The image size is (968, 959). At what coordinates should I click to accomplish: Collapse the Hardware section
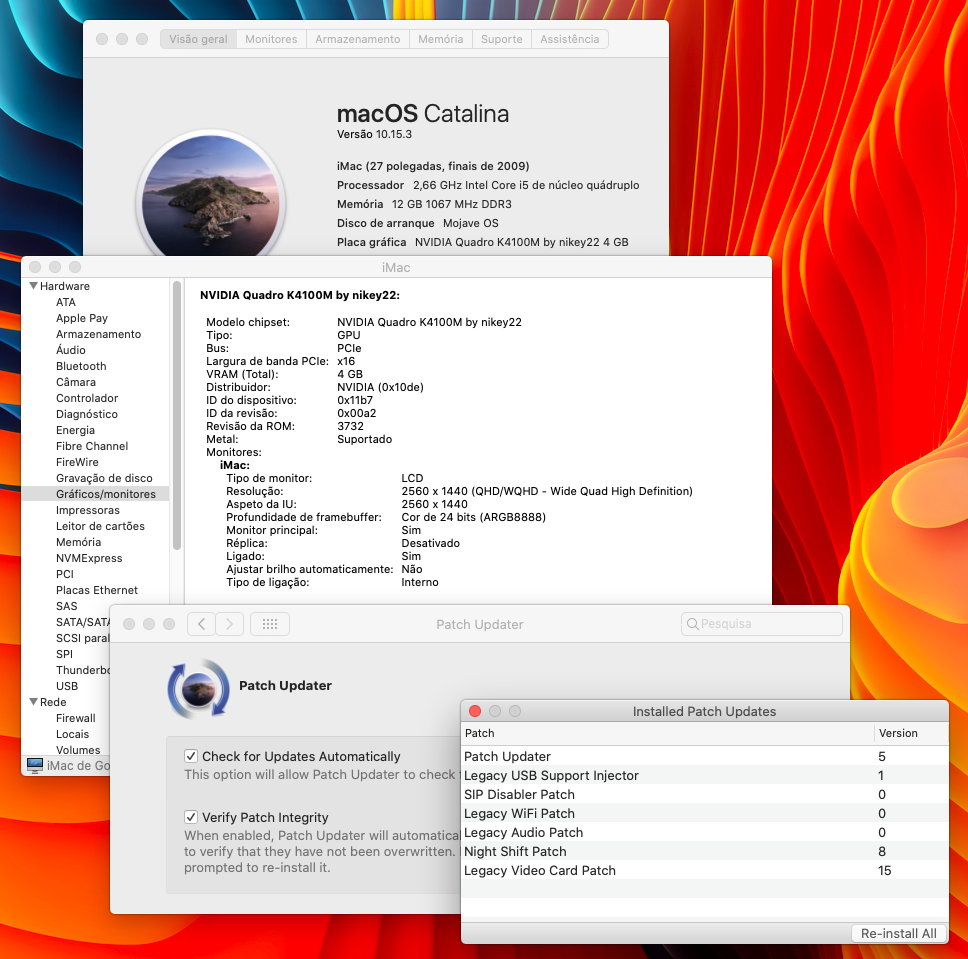coord(33,286)
